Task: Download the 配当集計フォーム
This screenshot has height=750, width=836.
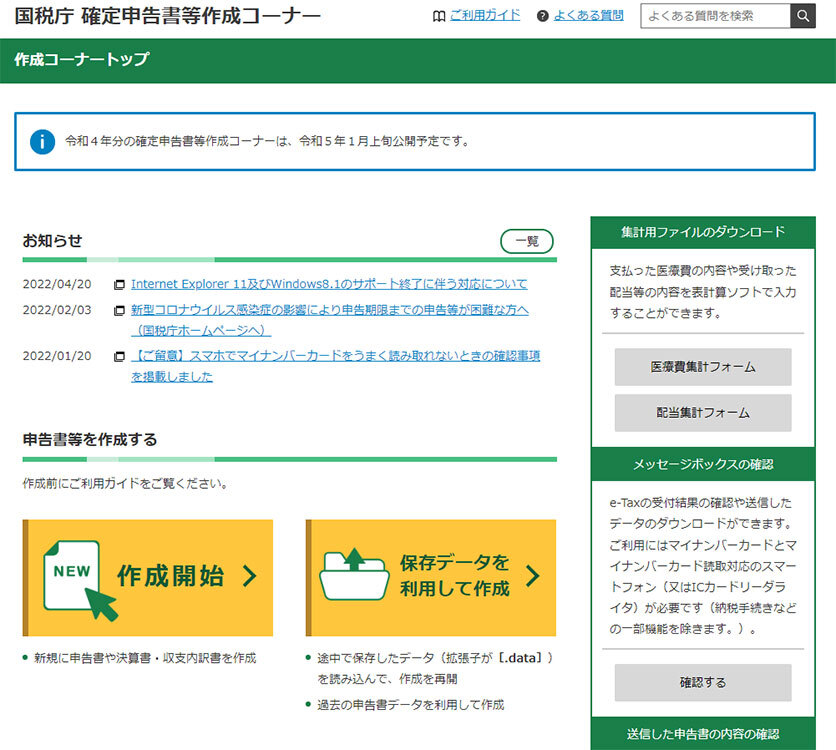Action: pos(702,412)
